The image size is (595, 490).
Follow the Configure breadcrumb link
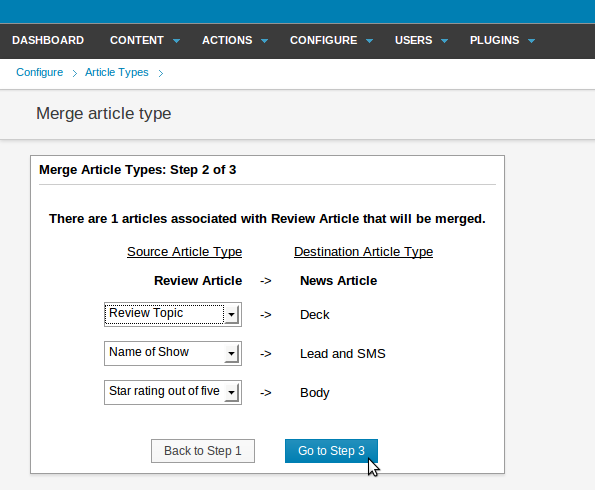tap(39, 72)
